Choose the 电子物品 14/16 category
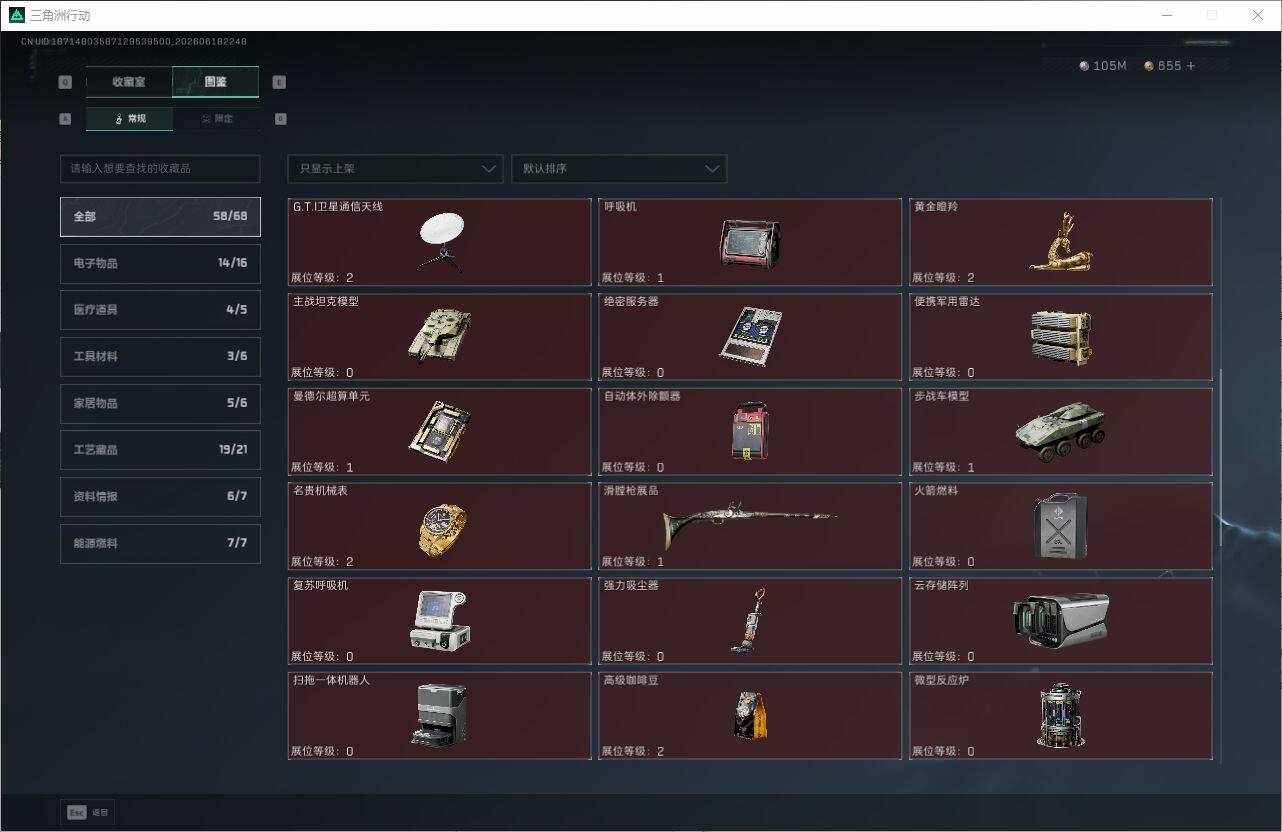1282x832 pixels. (160, 263)
